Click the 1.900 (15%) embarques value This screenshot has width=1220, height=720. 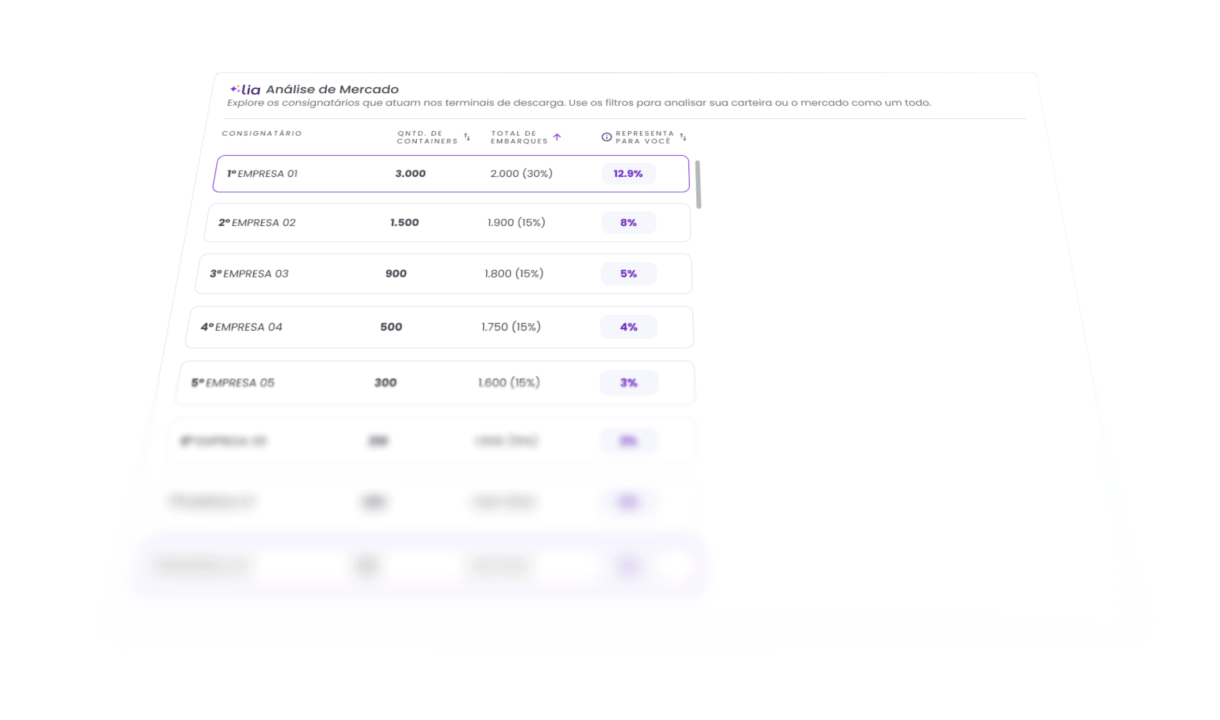tap(517, 223)
